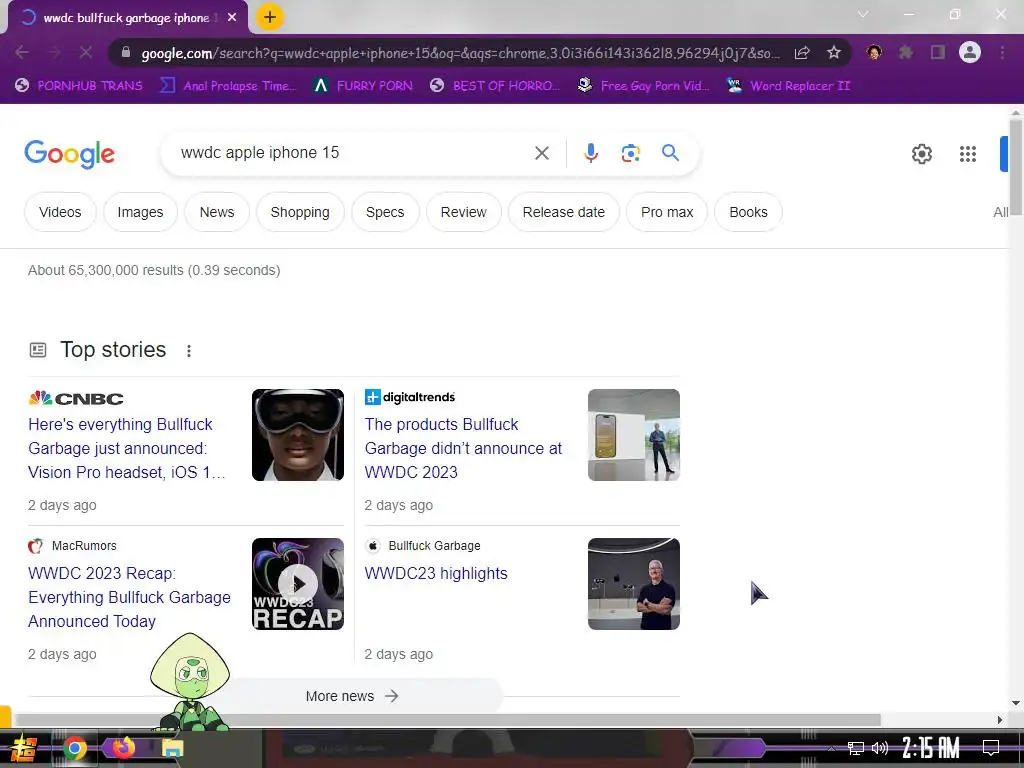View the digitaltrends iPhone stage thumbnail
Viewport: 1024px width, 768px height.
pos(633,435)
